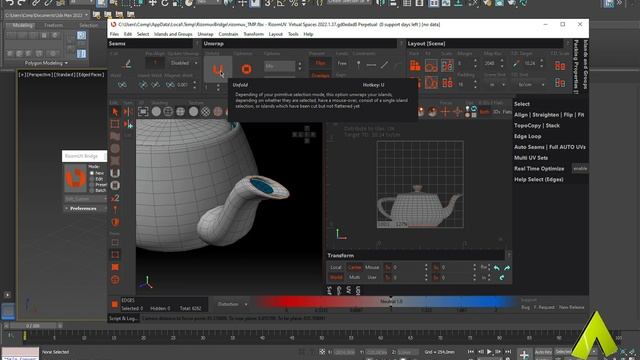The width and height of the screenshot is (640, 360).
Task: Open the Layout menu
Action: coord(276,34)
